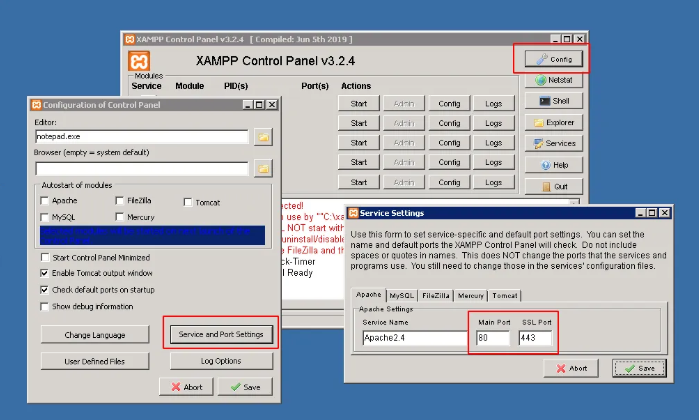Click Quit in XAMPP Control Panel
Viewport: 699px width, 420px height.
point(554,186)
